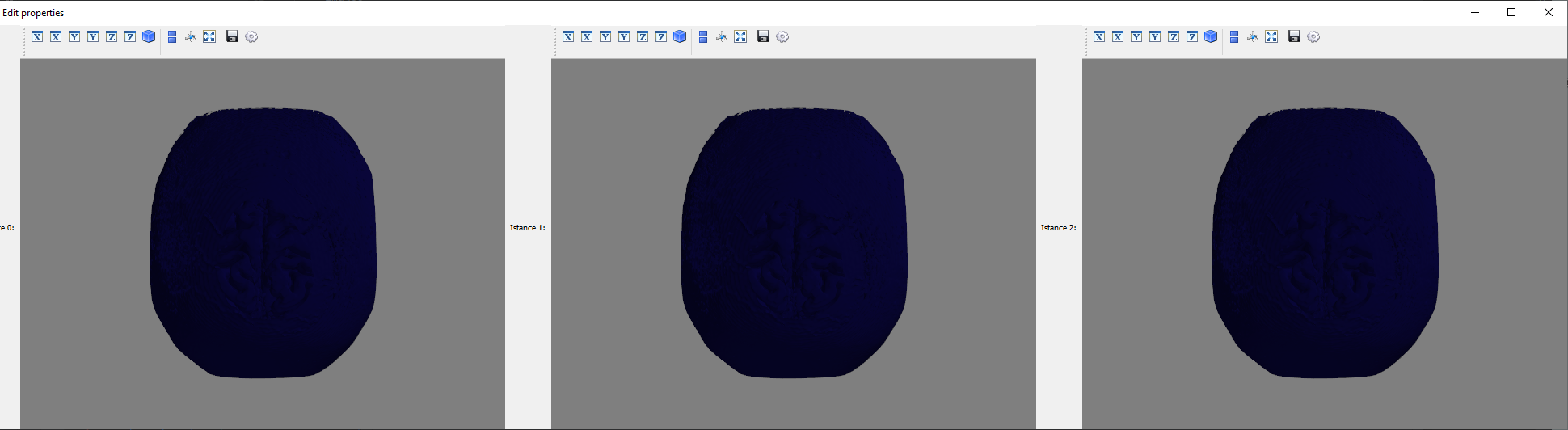Viewport: 1568px width, 430px height.
Task: Save the Istance 0 scene with floppy icon
Action: pyautogui.click(x=233, y=36)
